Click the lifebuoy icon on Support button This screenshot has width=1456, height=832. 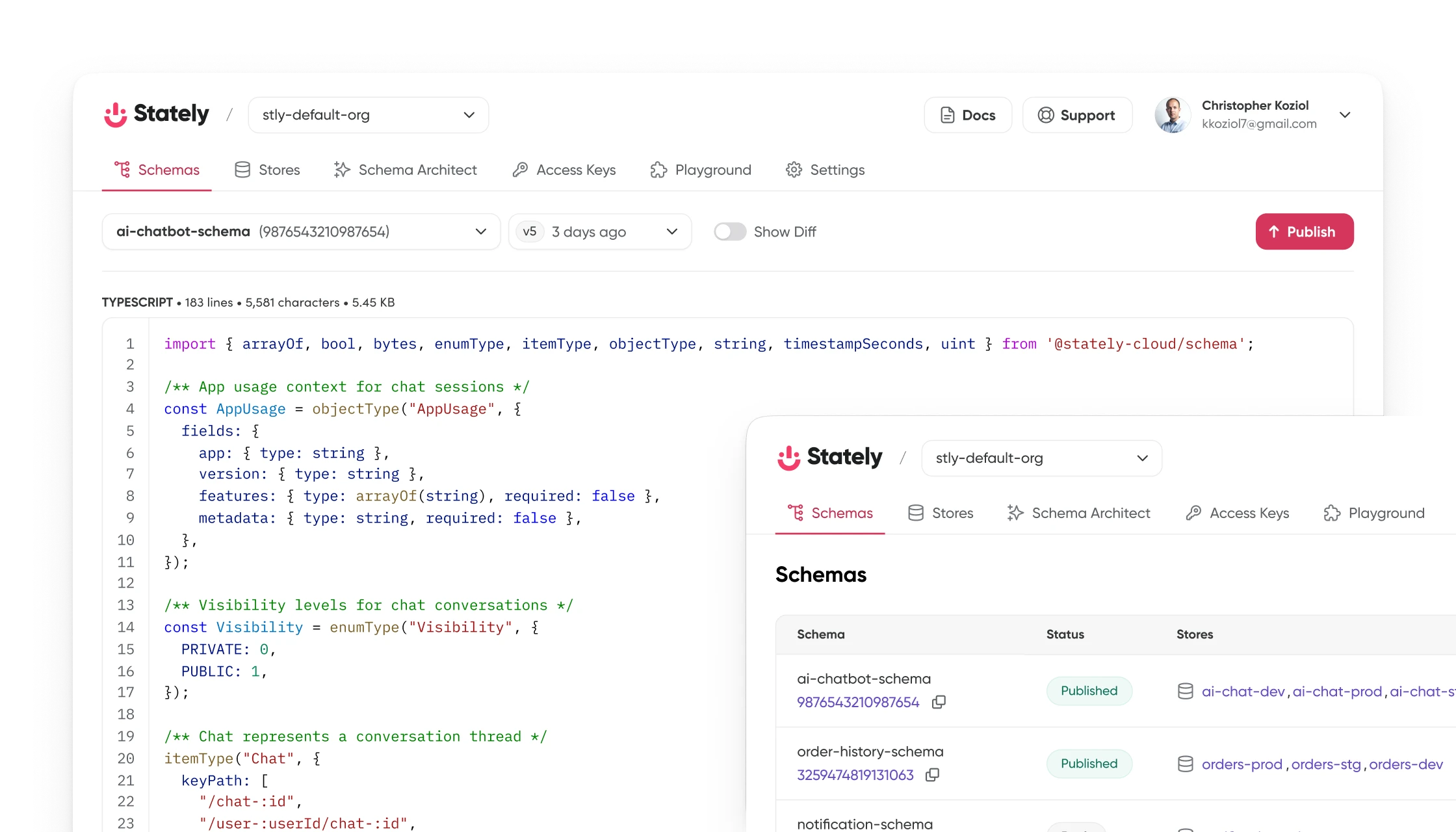1046,115
